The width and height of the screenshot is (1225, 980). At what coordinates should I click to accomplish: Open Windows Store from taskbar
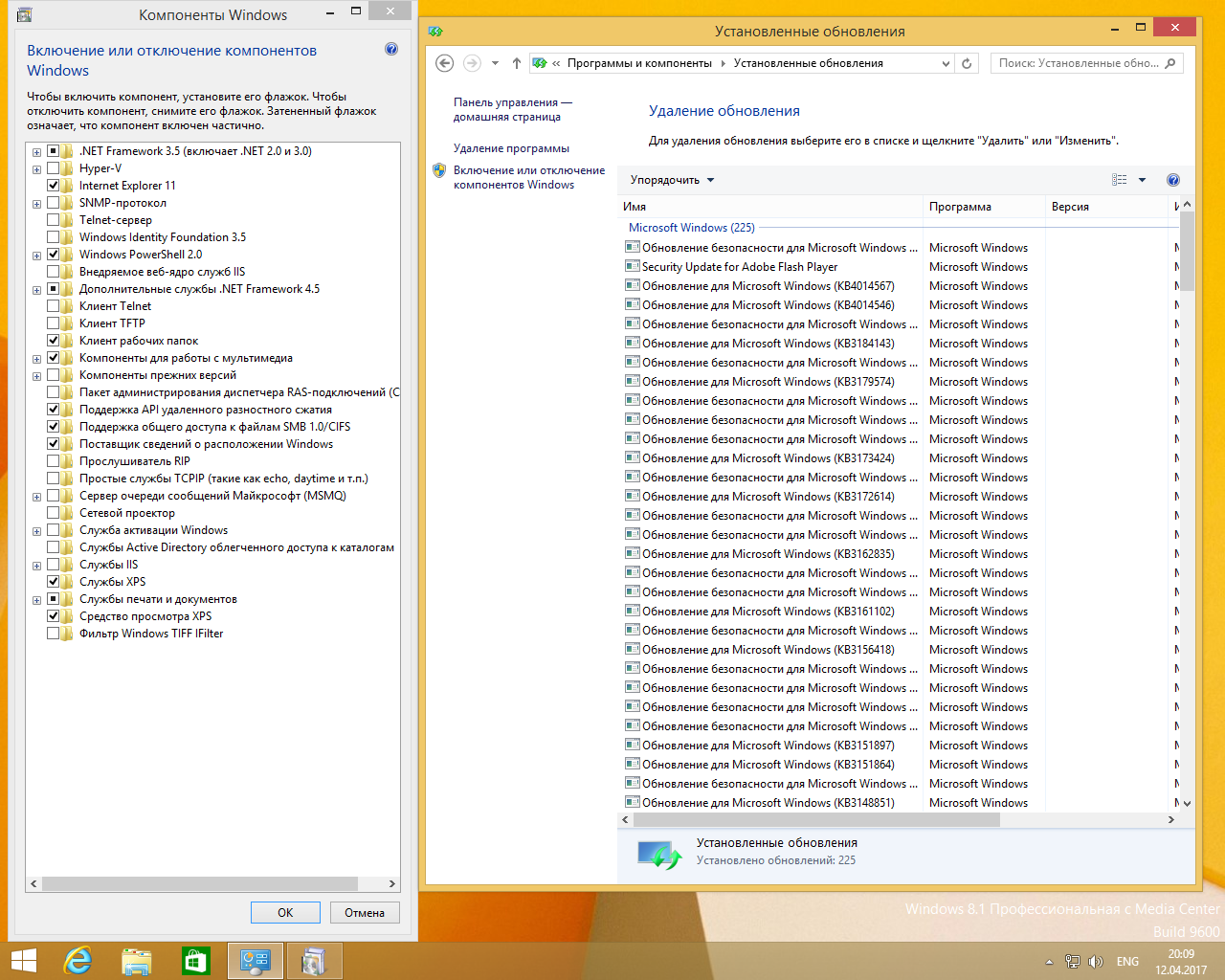pyautogui.click(x=196, y=961)
